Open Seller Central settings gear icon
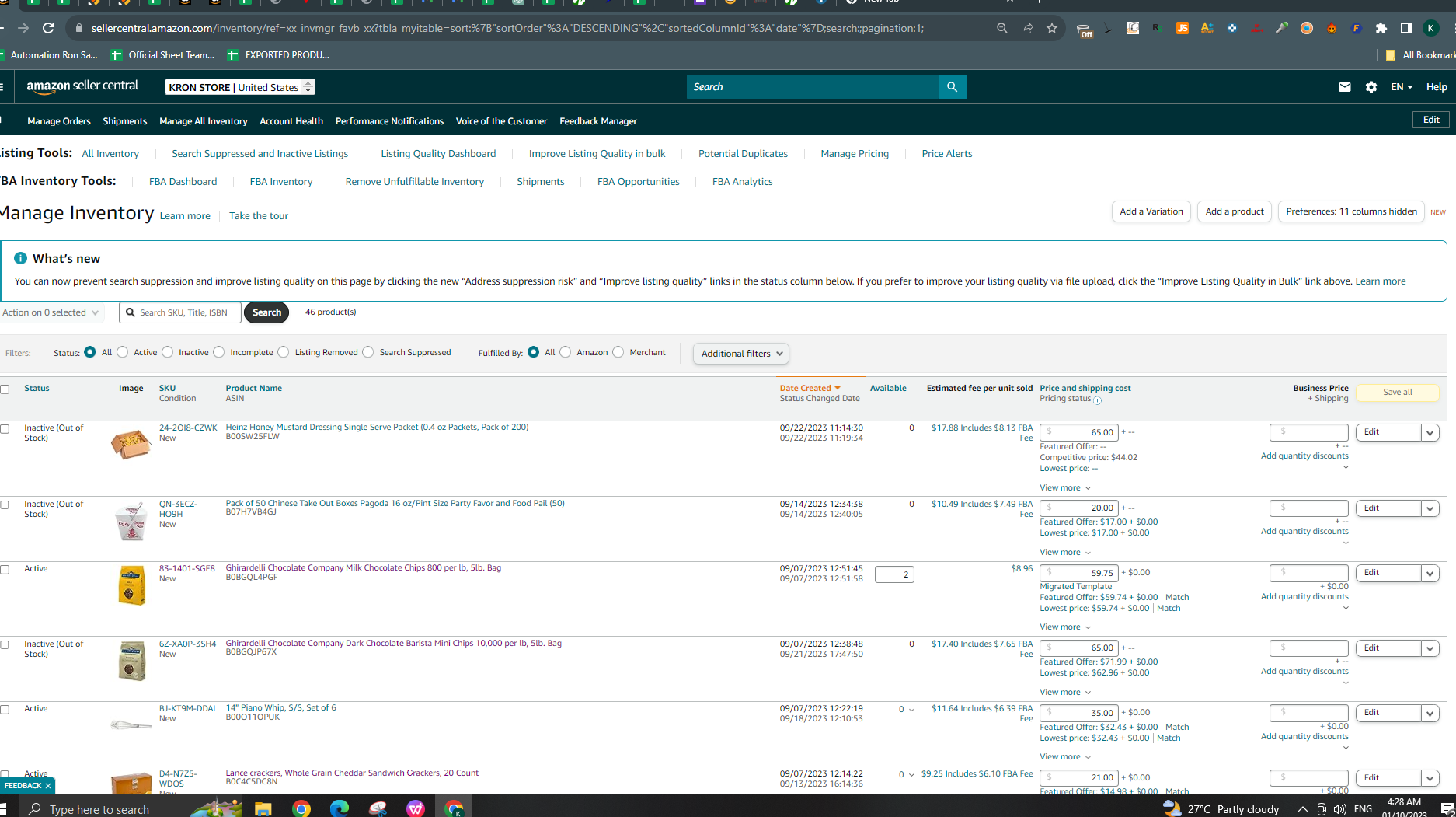Image resolution: width=1456 pixels, height=817 pixels. pyautogui.click(x=1371, y=87)
